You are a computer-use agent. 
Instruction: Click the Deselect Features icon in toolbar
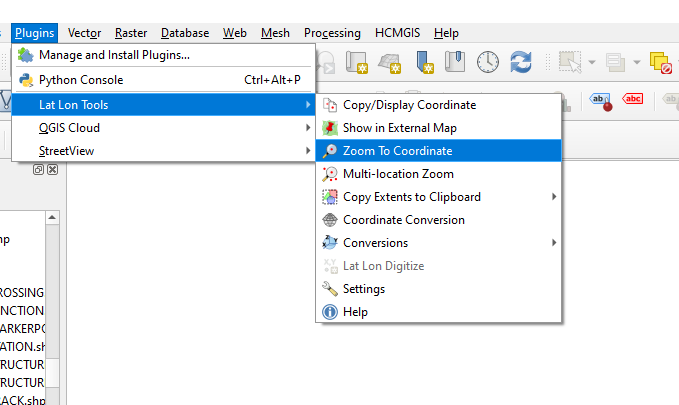[x=661, y=63]
